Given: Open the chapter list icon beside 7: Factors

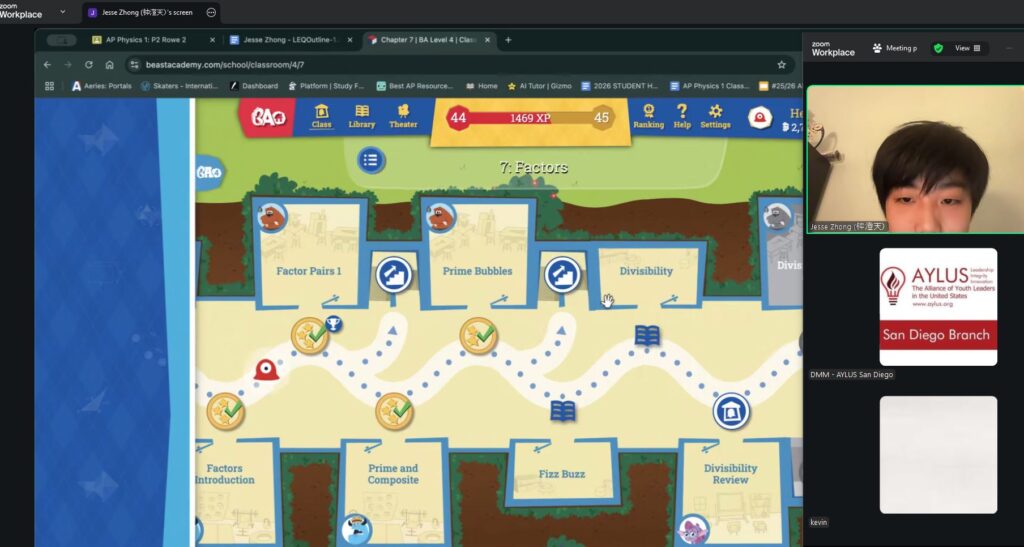Looking at the screenshot, I should coord(371,159).
